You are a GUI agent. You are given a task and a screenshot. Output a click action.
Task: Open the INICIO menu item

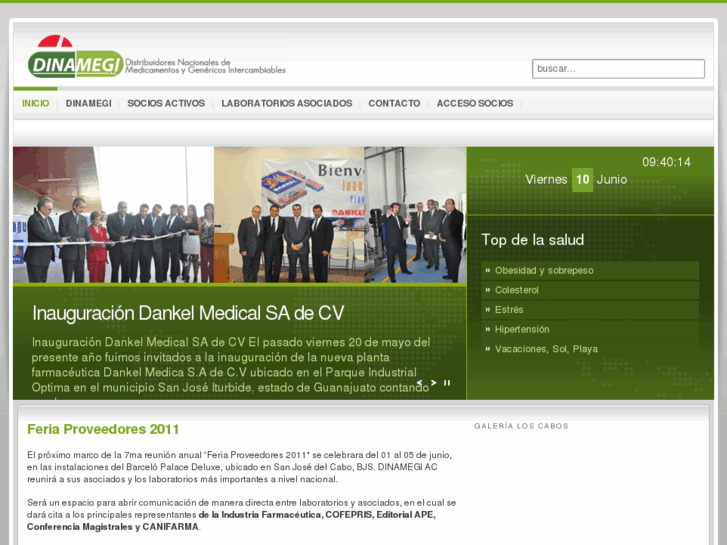click(36, 103)
